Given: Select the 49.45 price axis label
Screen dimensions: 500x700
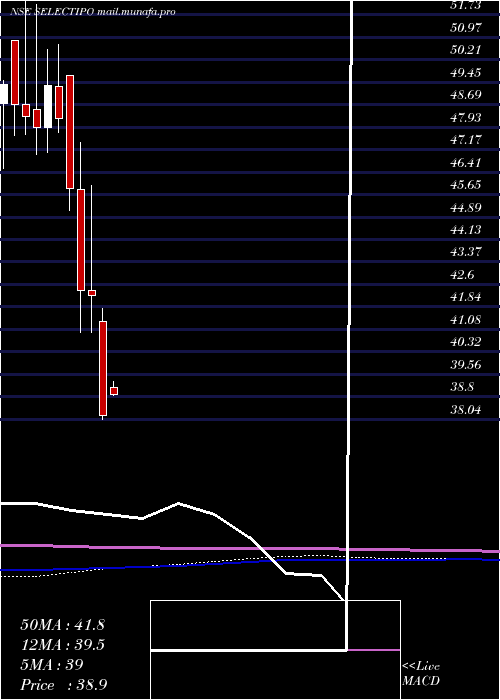Looking at the screenshot, I should (466, 72).
